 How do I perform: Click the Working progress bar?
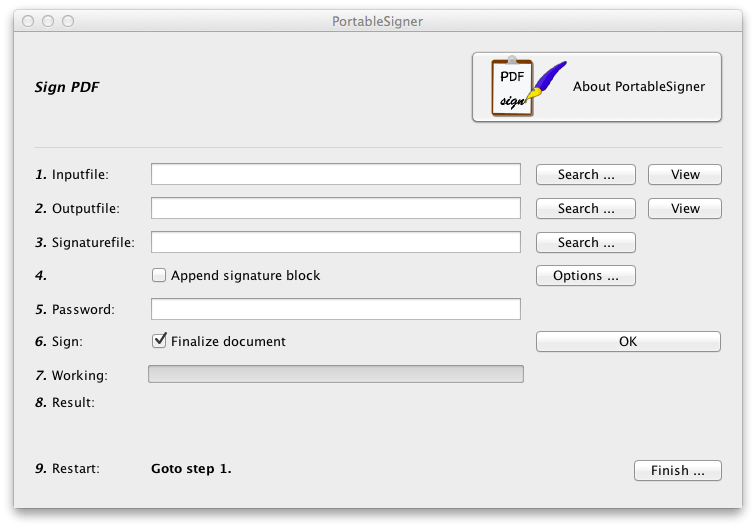click(x=336, y=374)
